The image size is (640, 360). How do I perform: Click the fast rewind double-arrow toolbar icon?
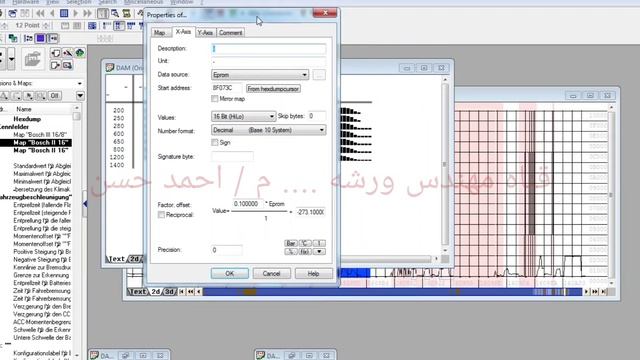(x=40, y=13)
